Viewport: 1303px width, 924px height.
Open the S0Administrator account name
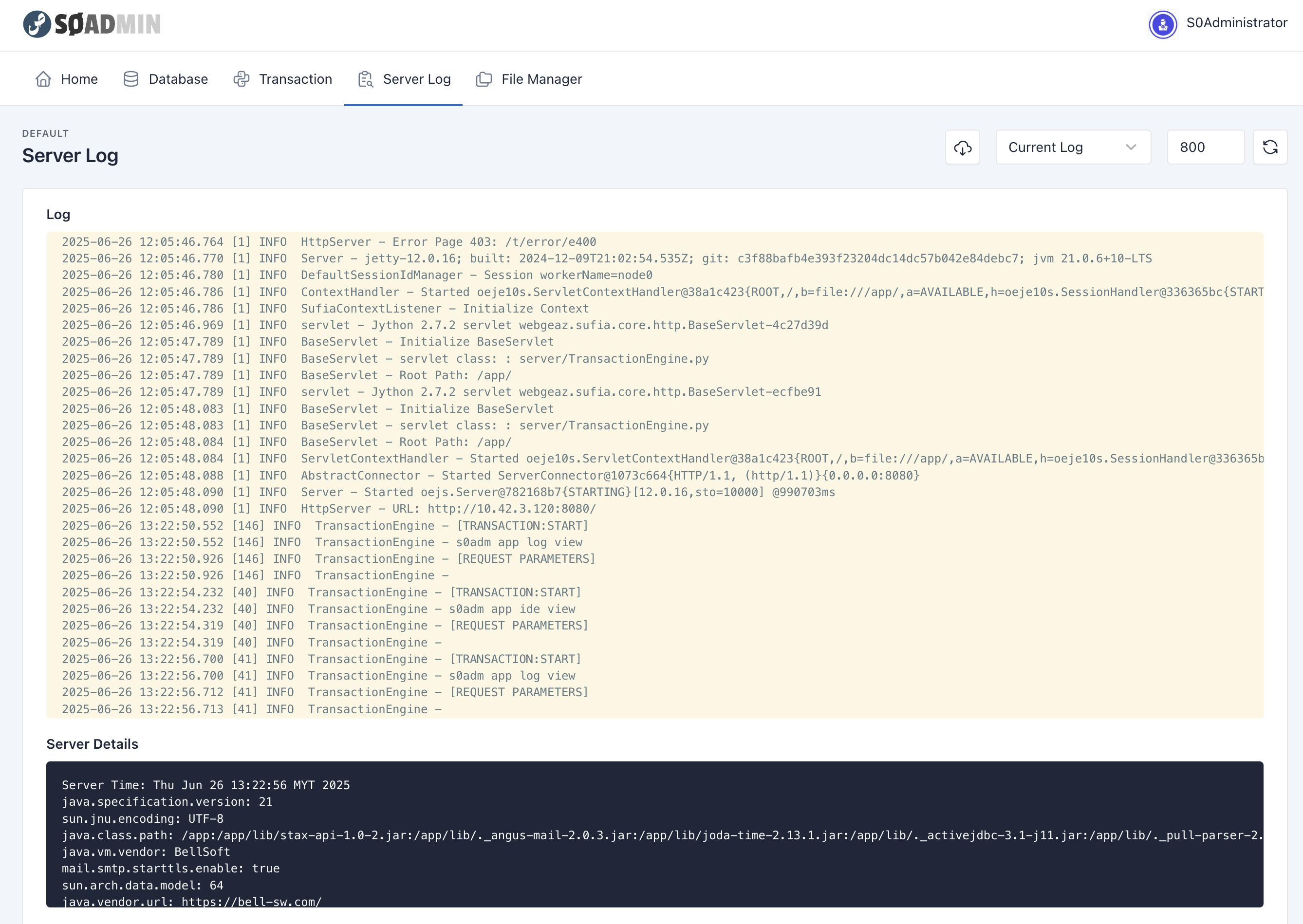coord(1236,23)
